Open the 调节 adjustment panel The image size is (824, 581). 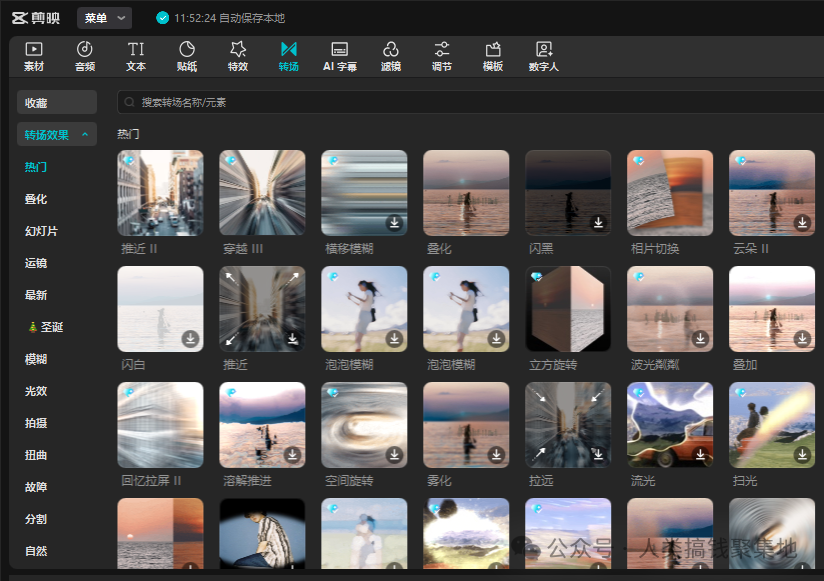[x=442, y=56]
